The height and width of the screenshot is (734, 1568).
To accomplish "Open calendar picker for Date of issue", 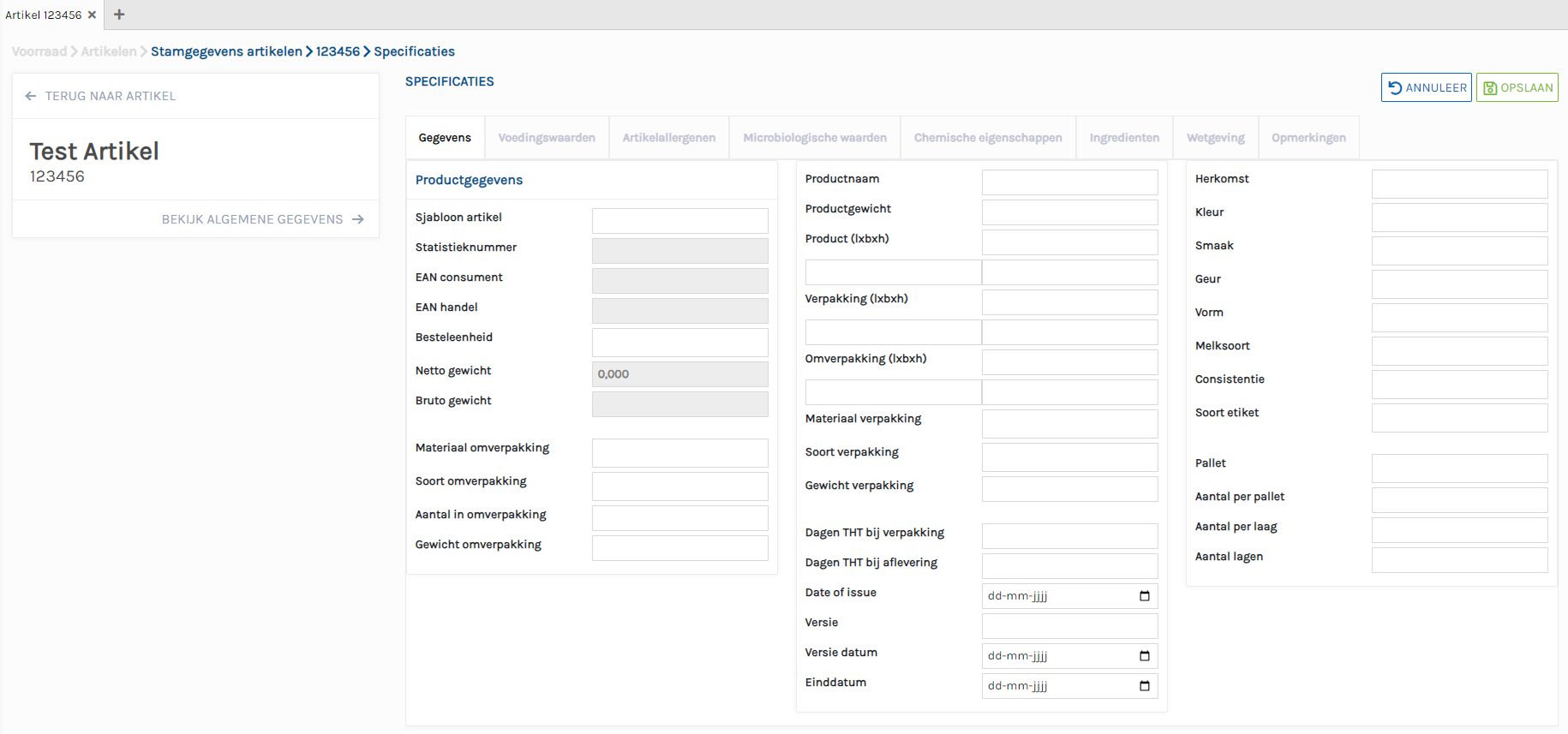I will pos(1144,596).
